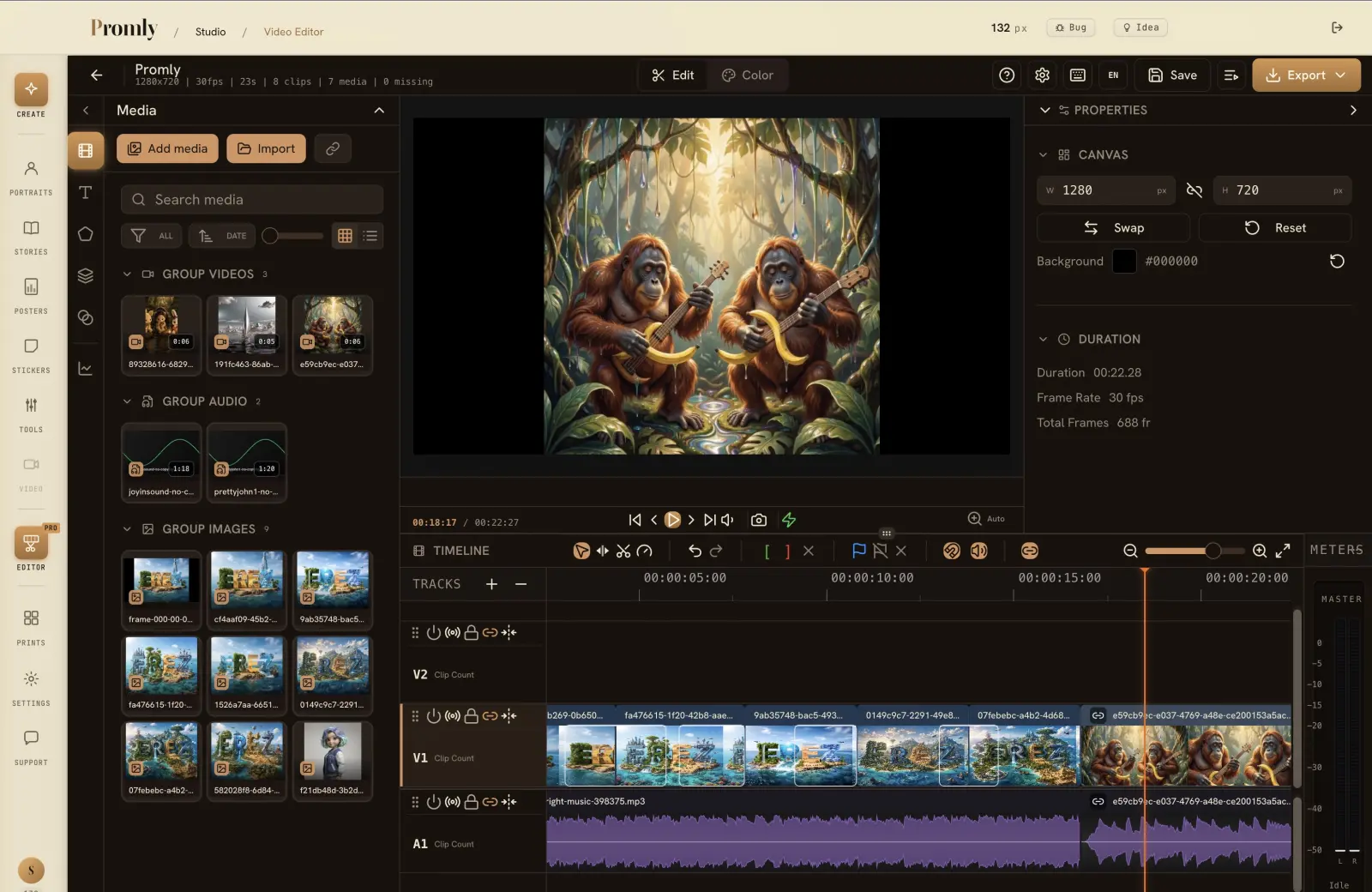Adjust the media thumbnail size slider
Viewport: 1372px width, 892px height.
pos(292,236)
